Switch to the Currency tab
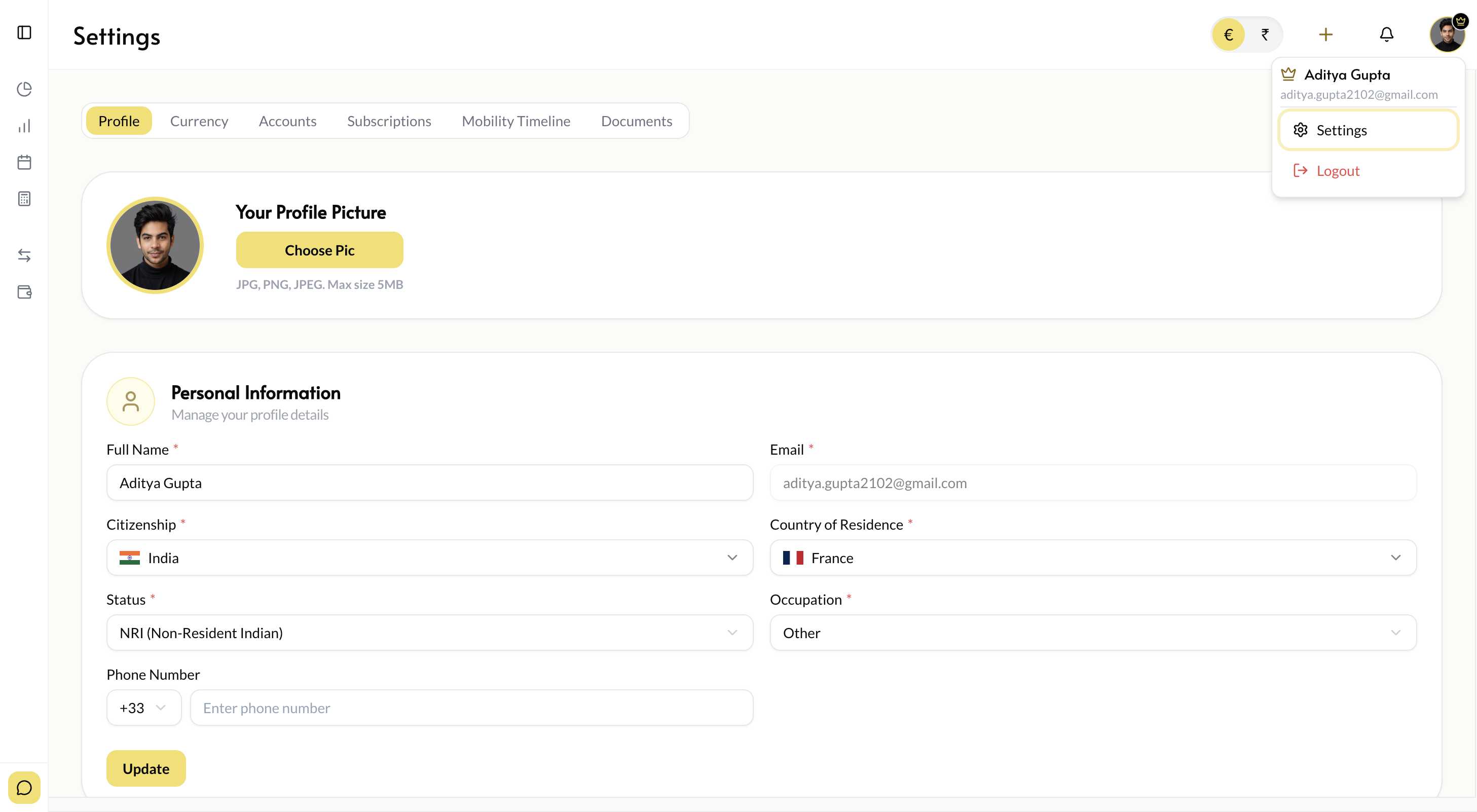This screenshot has width=1477, height=812. (x=199, y=121)
